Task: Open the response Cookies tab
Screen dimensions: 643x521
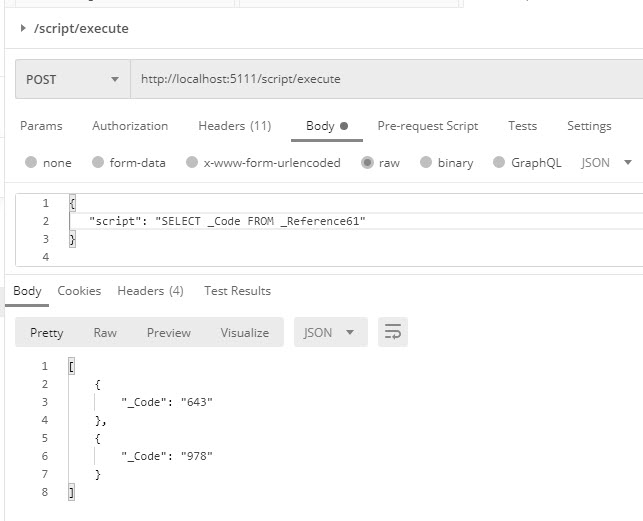Action: [79, 291]
